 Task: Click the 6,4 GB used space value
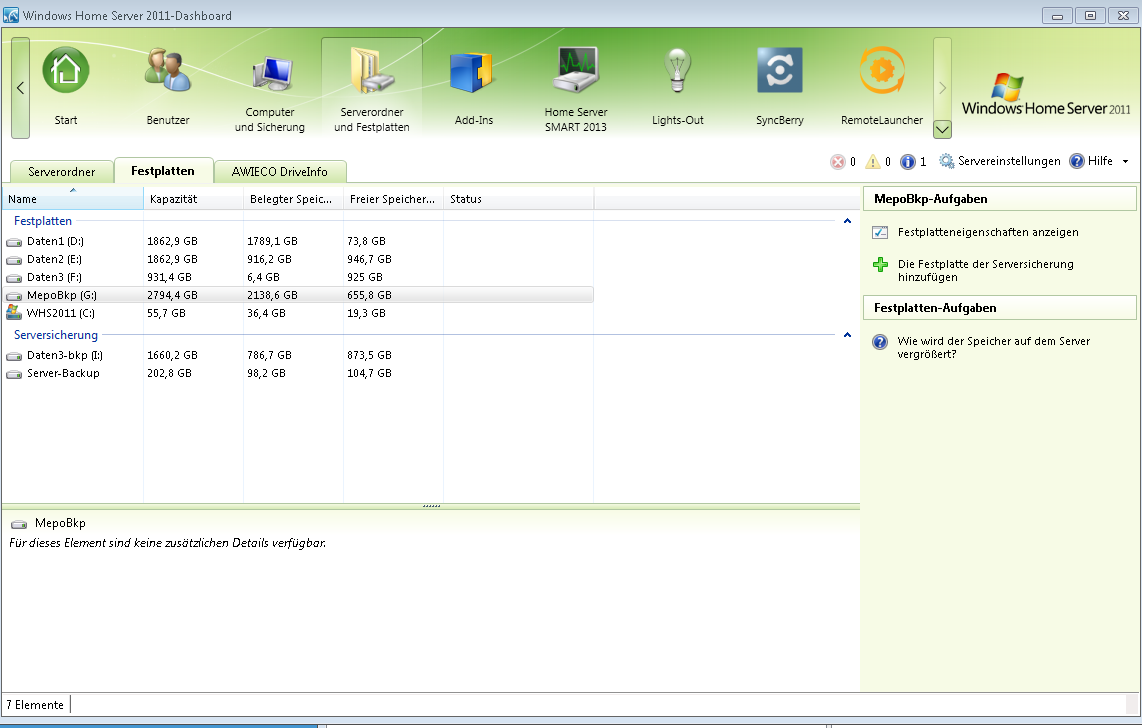click(x=263, y=277)
